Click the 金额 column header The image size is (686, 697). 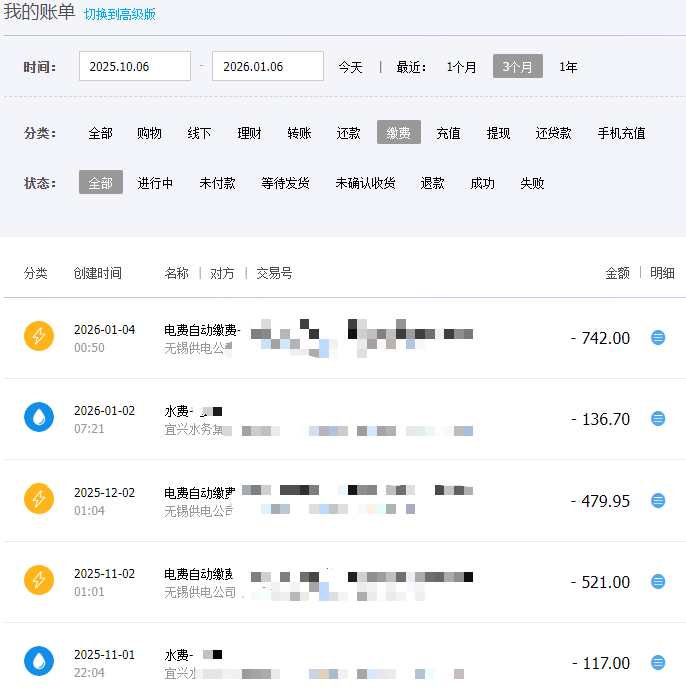pyautogui.click(x=617, y=273)
